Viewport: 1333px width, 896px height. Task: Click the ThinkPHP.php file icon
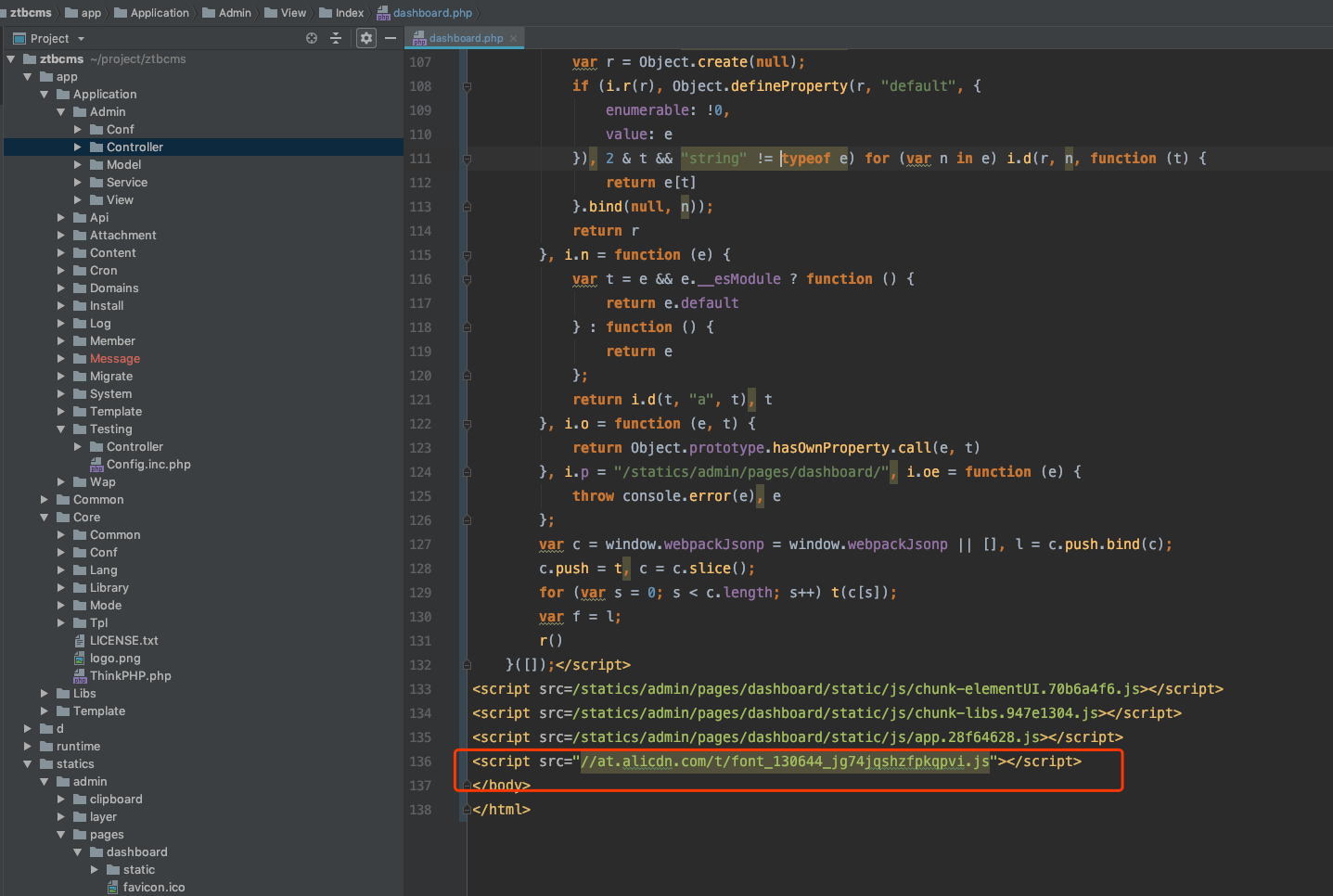point(80,675)
